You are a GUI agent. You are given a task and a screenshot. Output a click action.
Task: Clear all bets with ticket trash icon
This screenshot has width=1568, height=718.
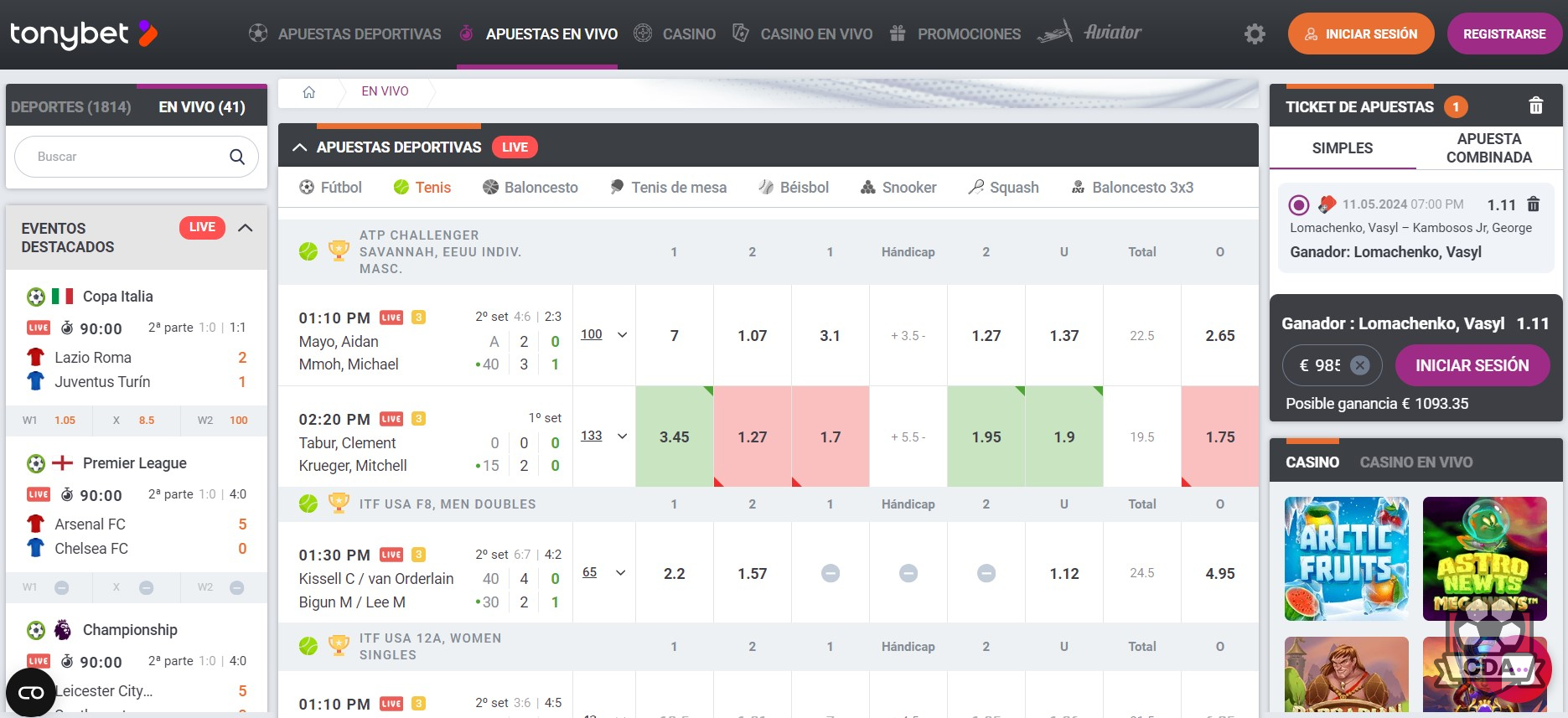tap(1535, 106)
